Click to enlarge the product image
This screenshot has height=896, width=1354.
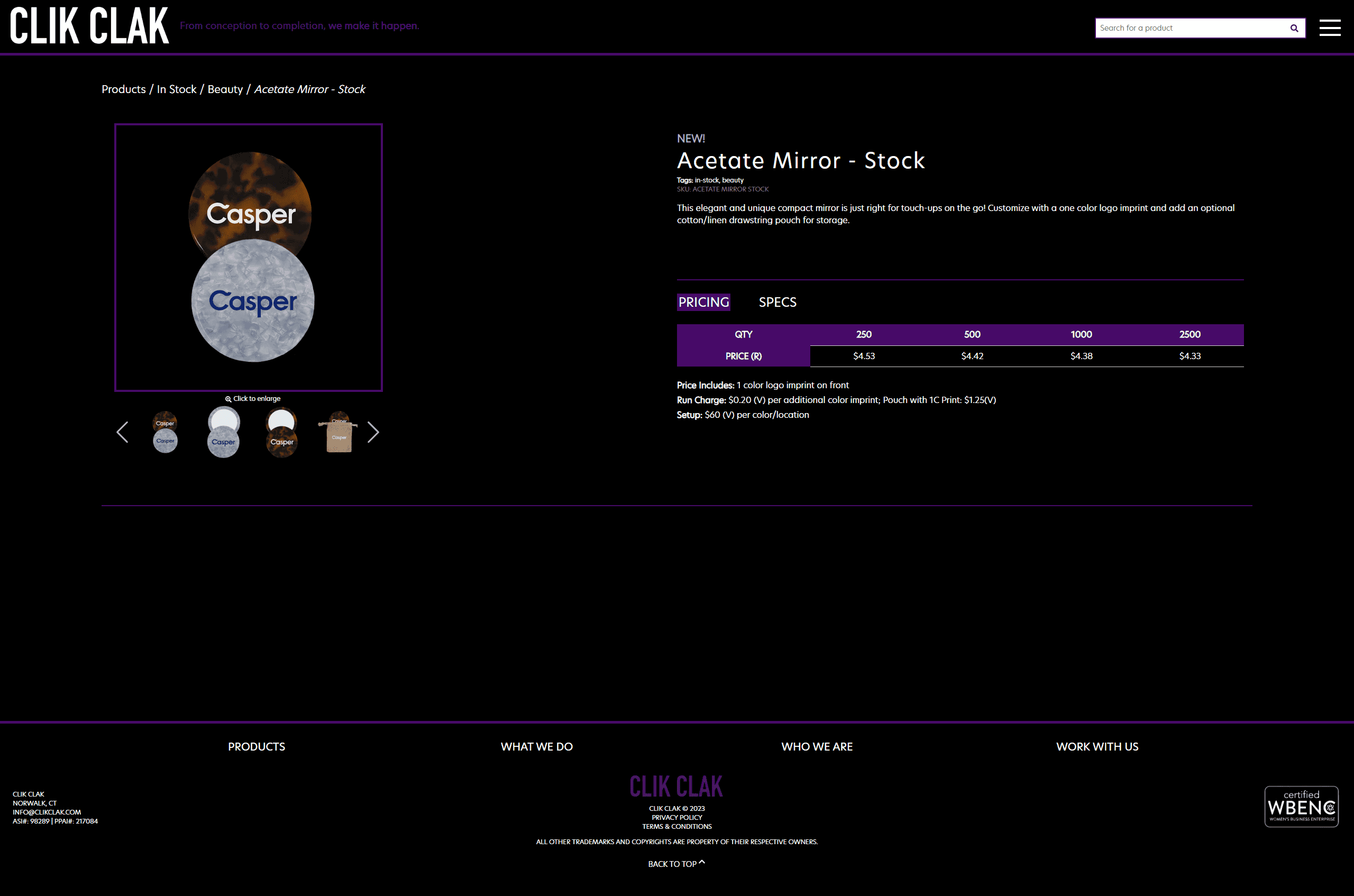click(x=252, y=399)
